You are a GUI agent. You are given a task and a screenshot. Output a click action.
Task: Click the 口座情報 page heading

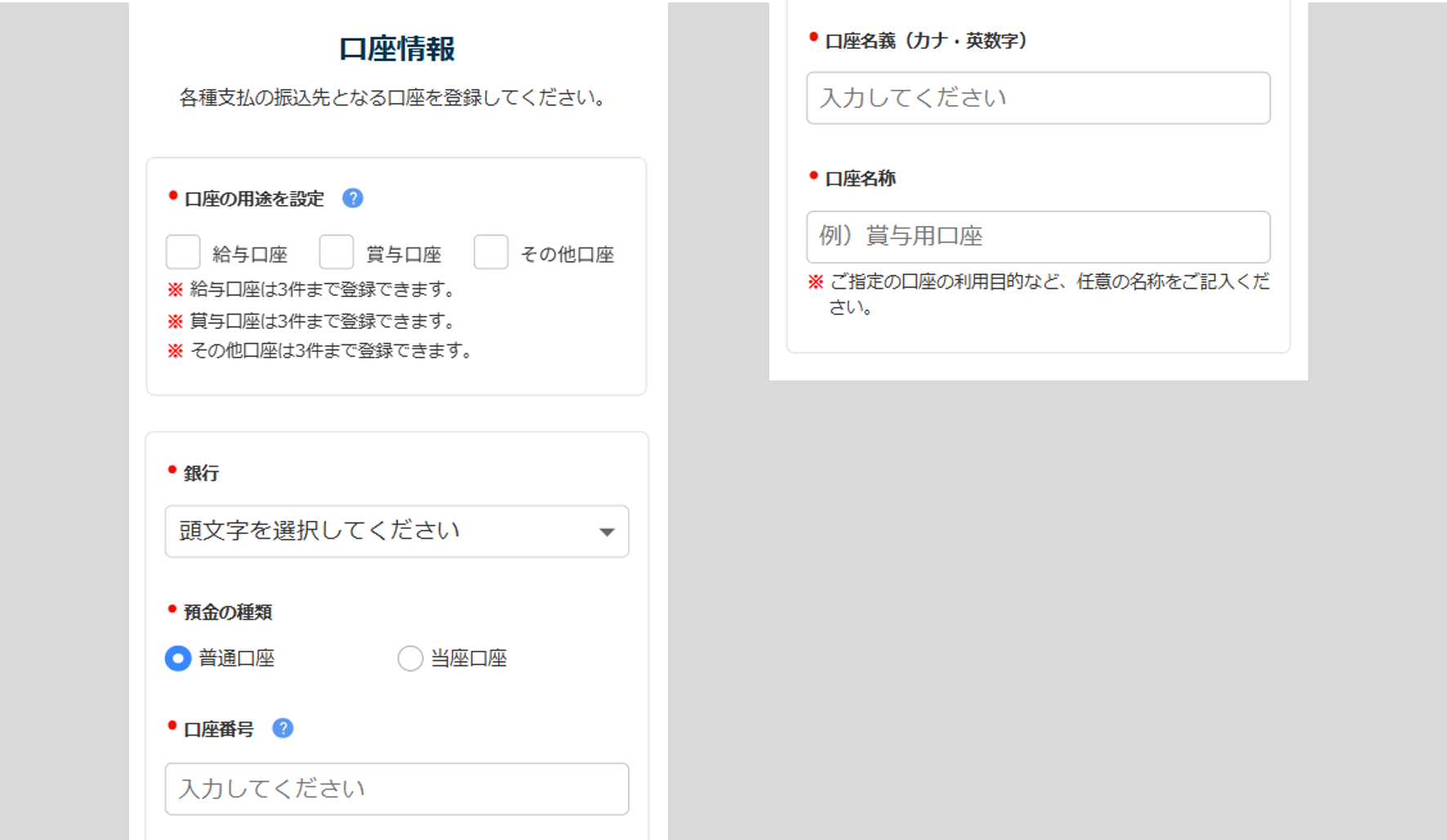pyautogui.click(x=397, y=49)
